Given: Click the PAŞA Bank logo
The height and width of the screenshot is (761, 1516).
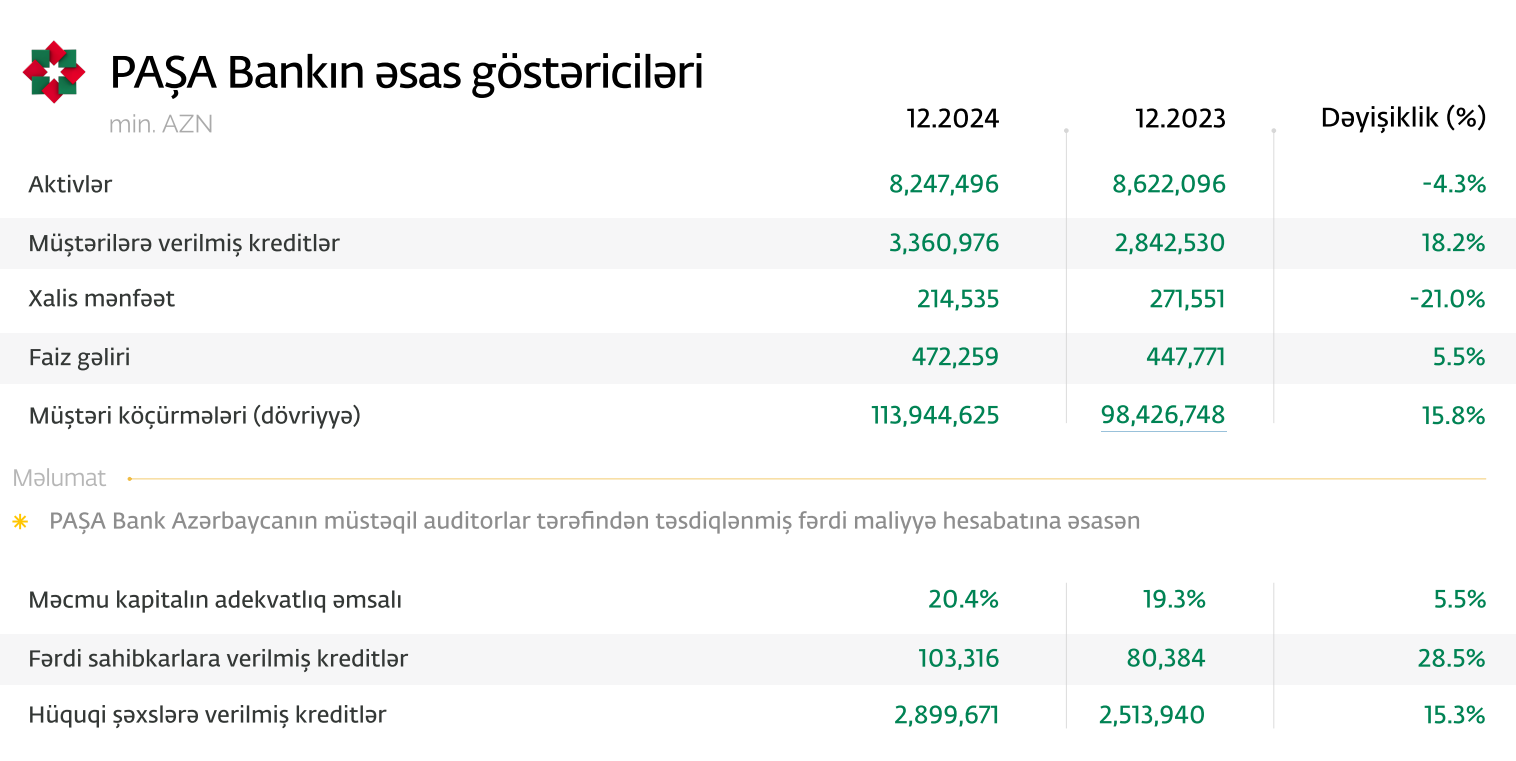Looking at the screenshot, I should pyautogui.click(x=54, y=72).
